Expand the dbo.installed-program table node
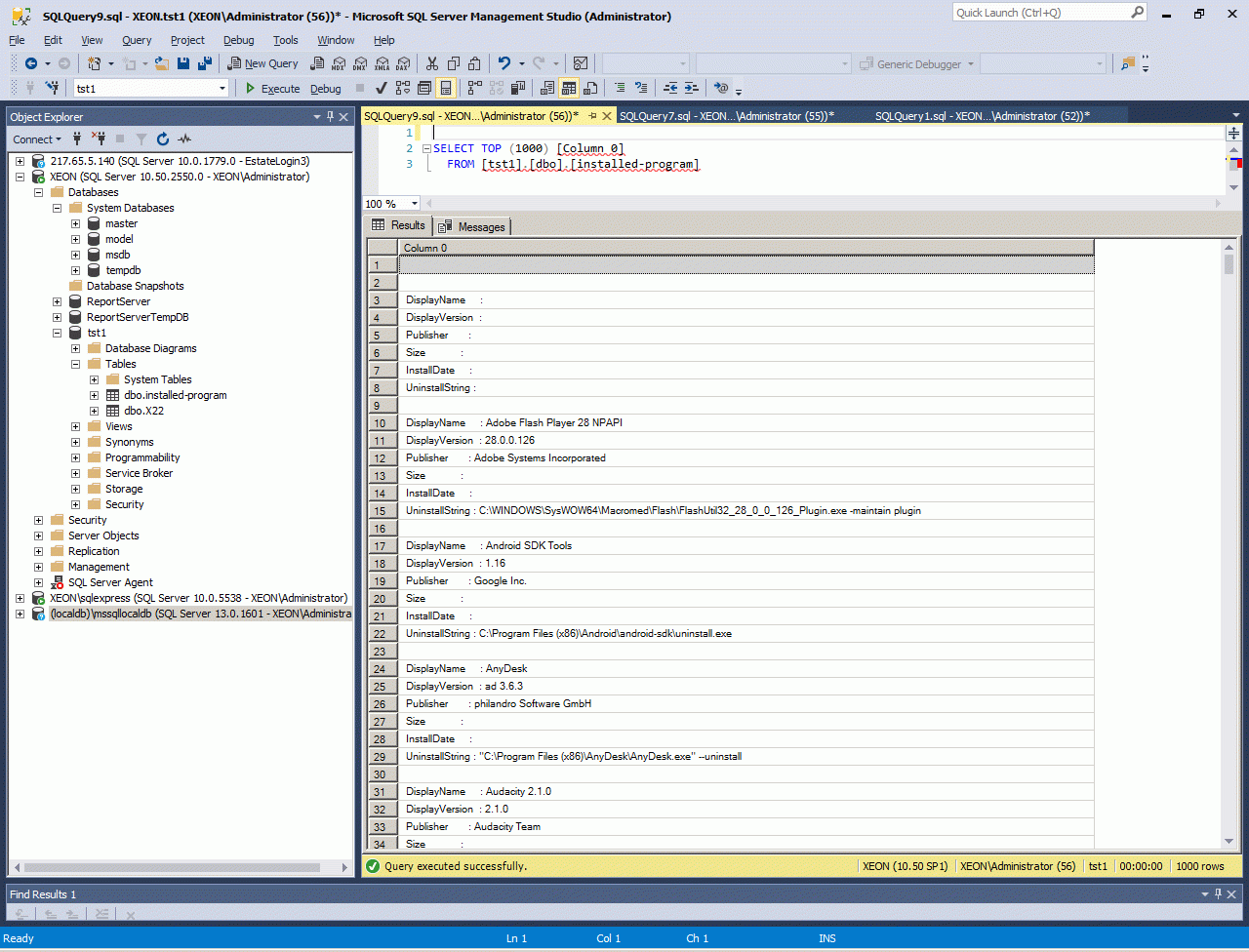Viewport: 1249px width, 952px height. point(94,395)
